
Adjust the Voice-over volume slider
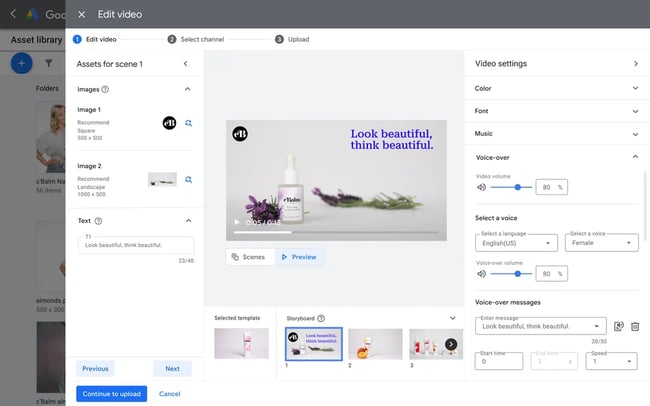click(518, 273)
